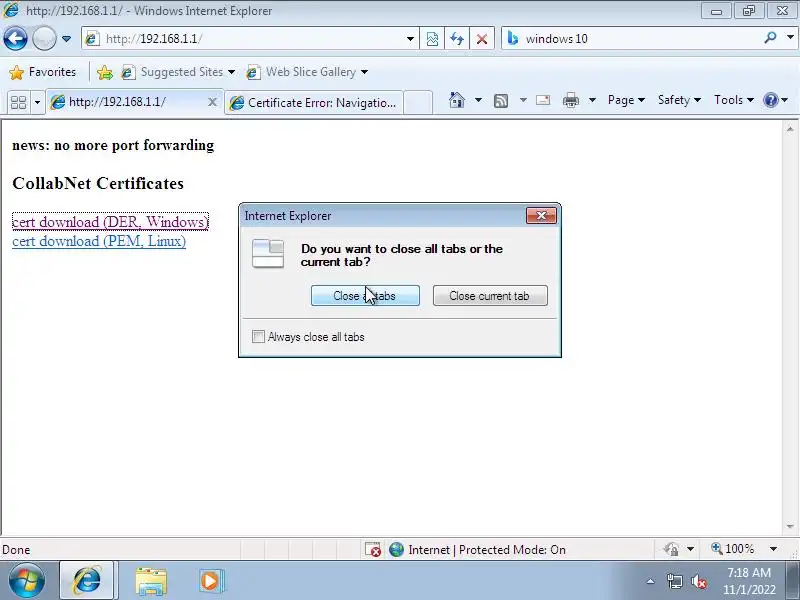Expand the Home button dropdown arrow

(478, 100)
